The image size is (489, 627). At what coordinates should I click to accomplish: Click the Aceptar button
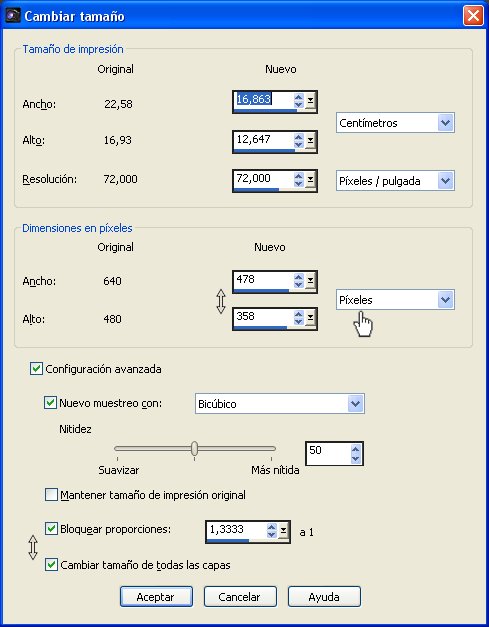click(156, 597)
